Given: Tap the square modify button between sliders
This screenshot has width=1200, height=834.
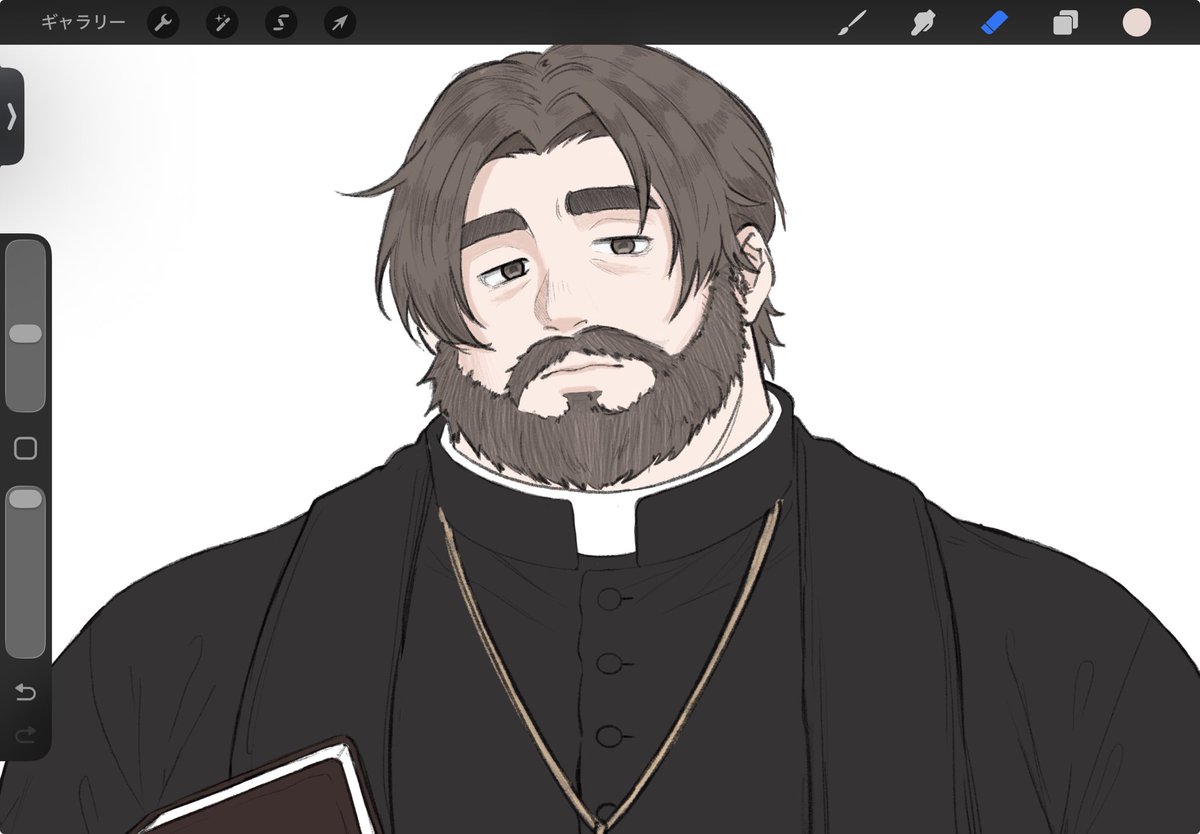Looking at the screenshot, I should [x=25, y=448].
